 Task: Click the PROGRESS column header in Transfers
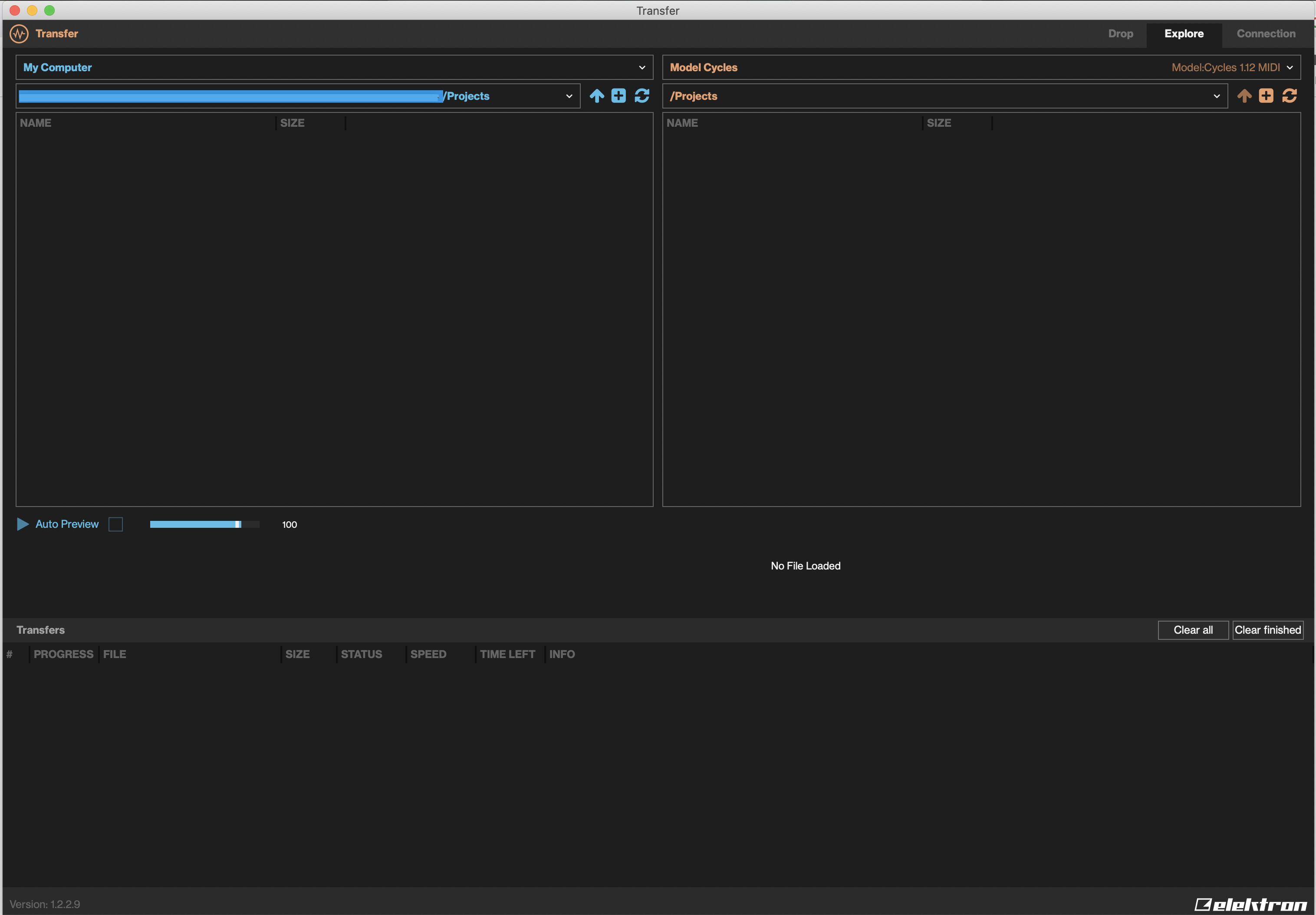tap(64, 654)
